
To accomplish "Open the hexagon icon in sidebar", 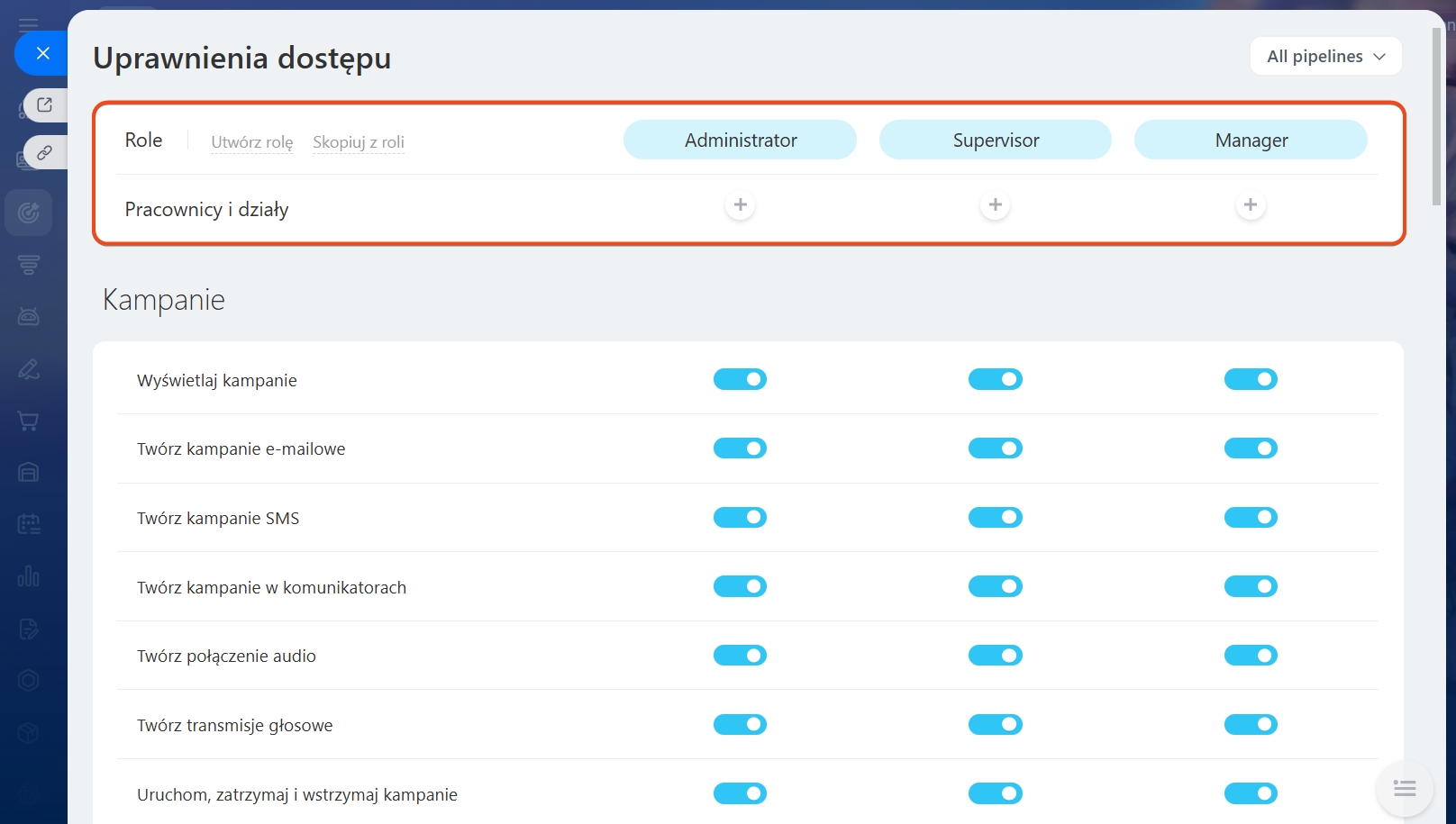I will (x=29, y=680).
